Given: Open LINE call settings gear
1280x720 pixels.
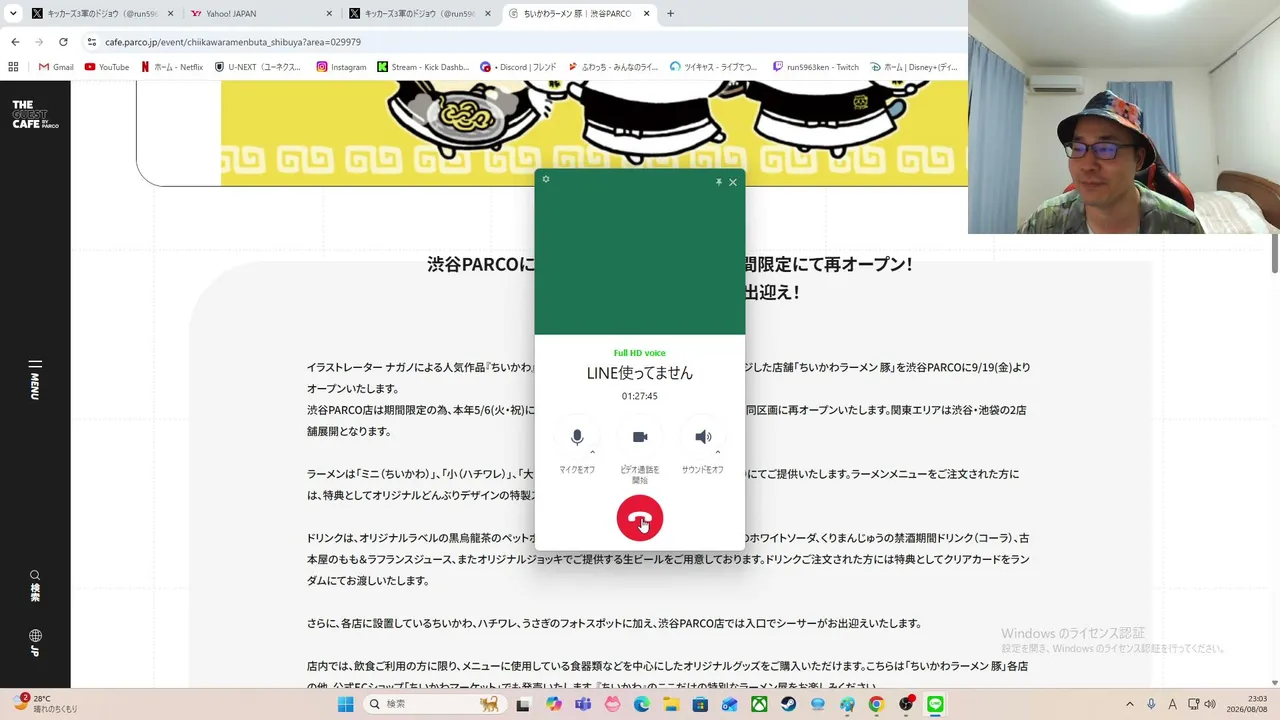Looking at the screenshot, I should [x=546, y=179].
